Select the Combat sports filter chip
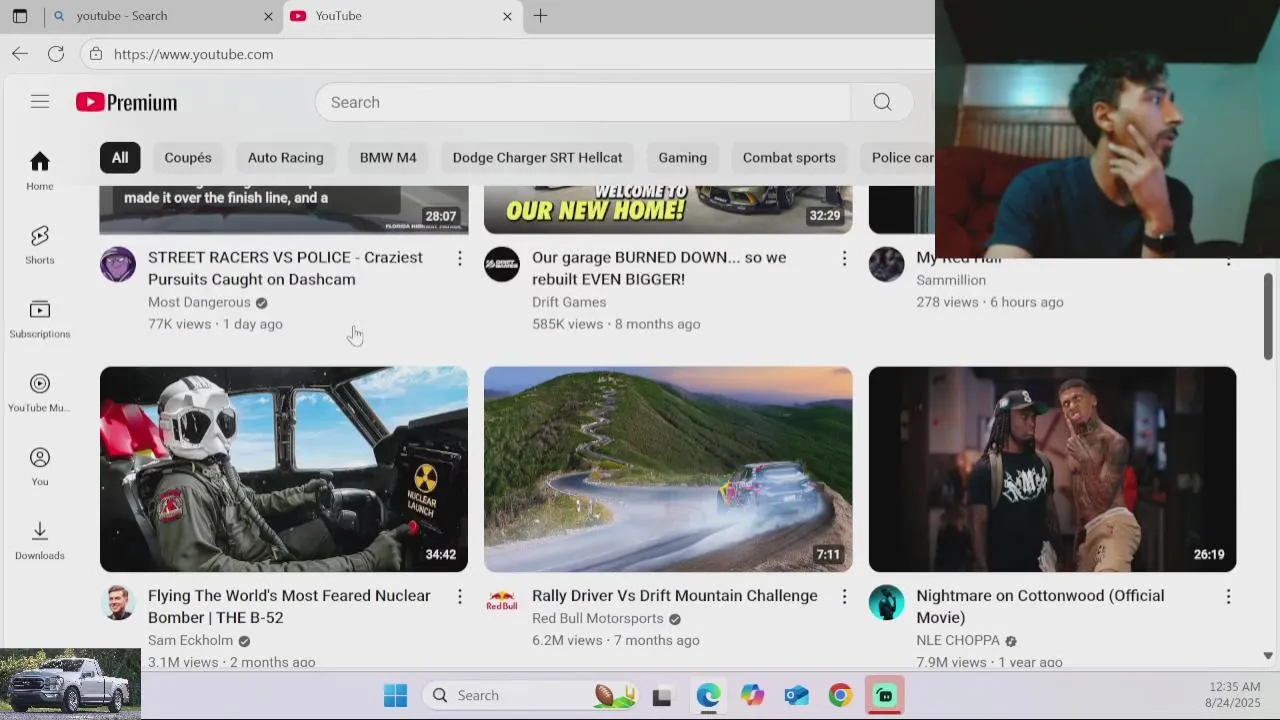This screenshot has width=1280, height=720. (789, 158)
